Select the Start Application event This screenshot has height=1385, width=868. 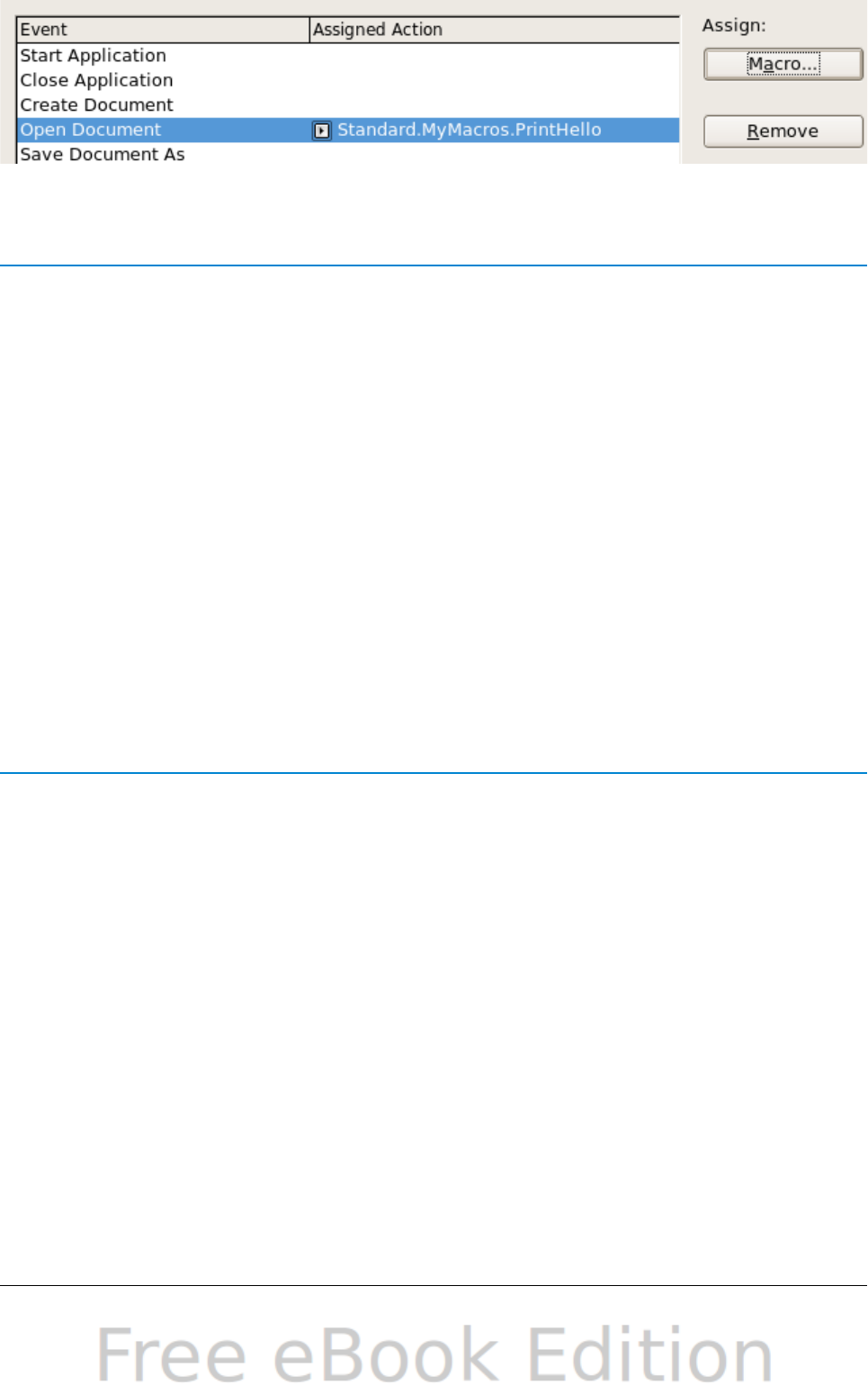[94, 56]
